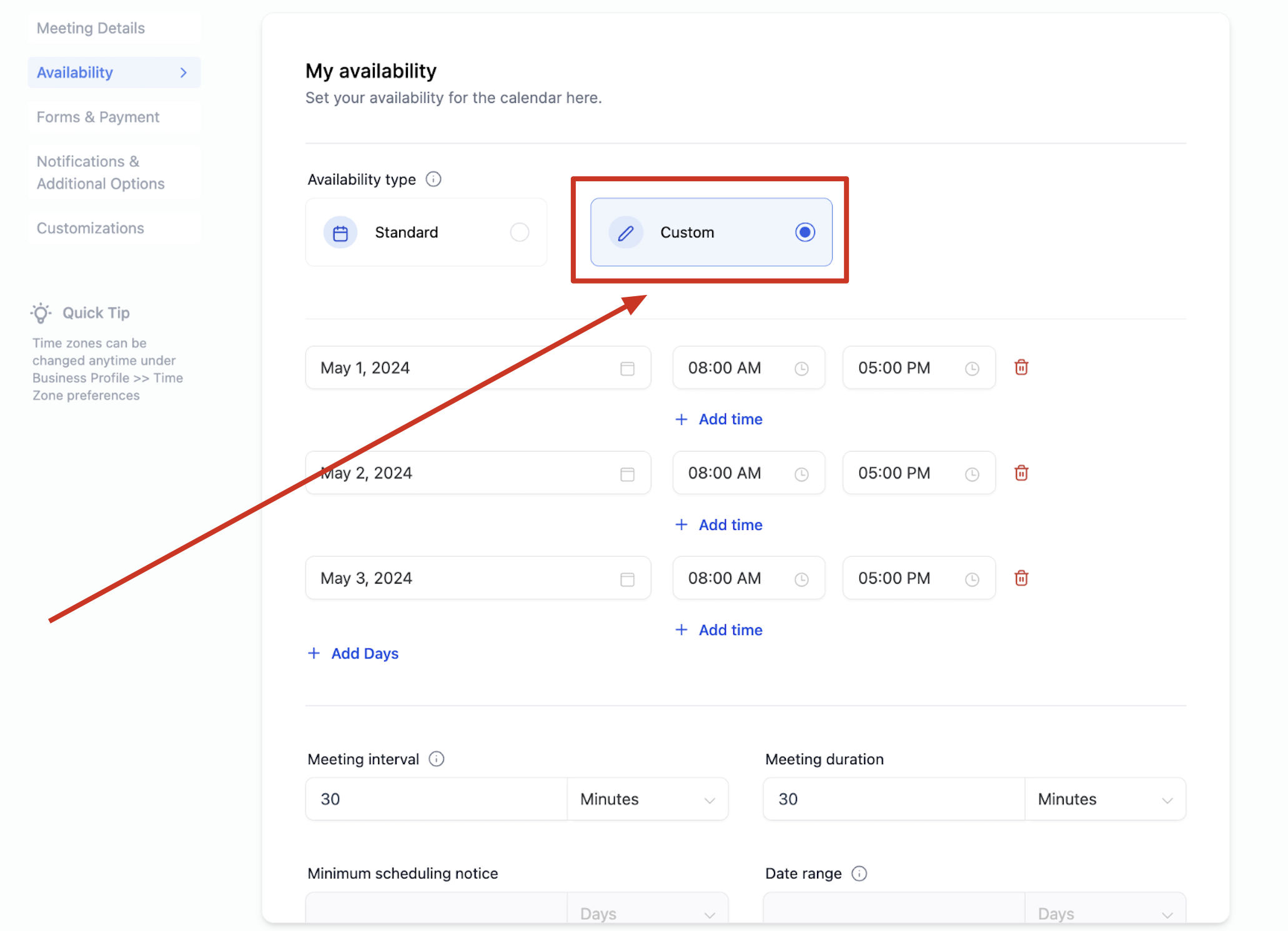Go to Meeting Details section
The image size is (1288, 931).
point(91,28)
